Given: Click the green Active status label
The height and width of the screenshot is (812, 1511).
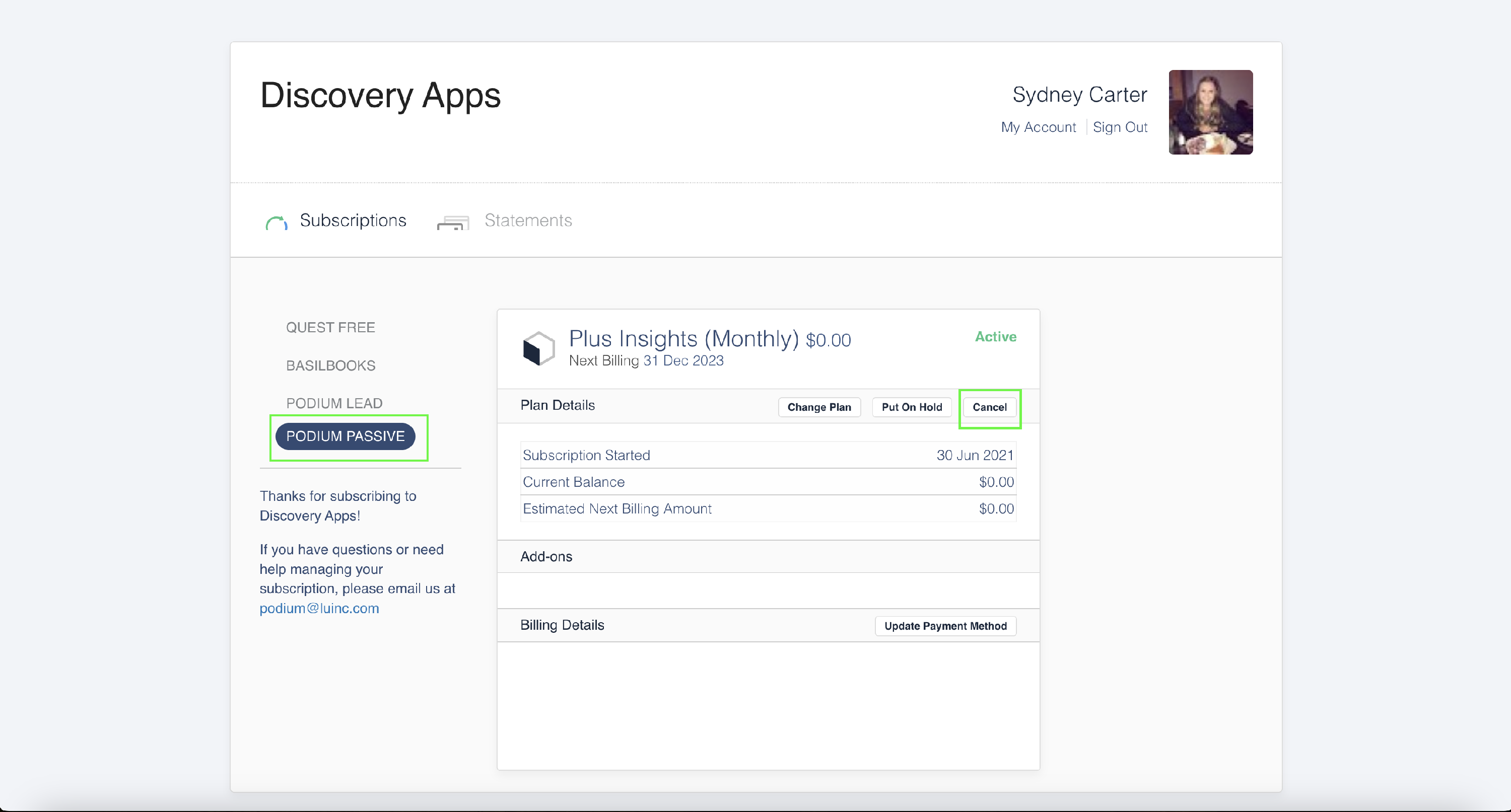Looking at the screenshot, I should click(x=995, y=336).
